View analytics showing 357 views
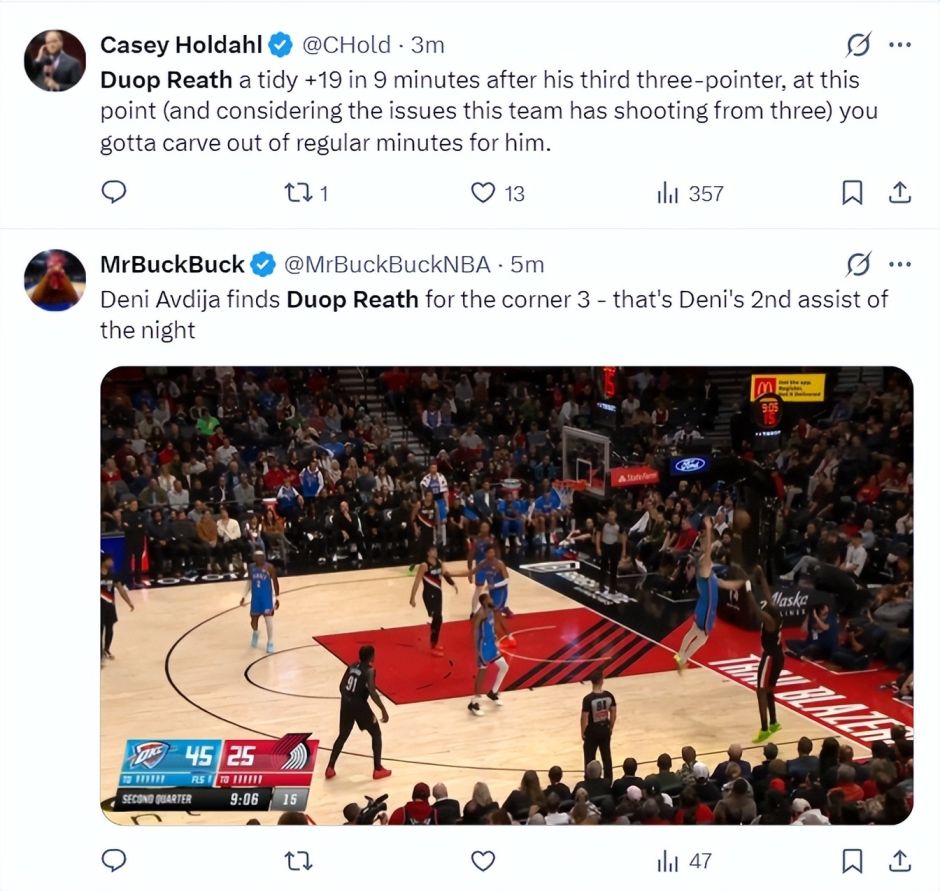Image resolution: width=940 pixels, height=891 pixels. [x=690, y=193]
